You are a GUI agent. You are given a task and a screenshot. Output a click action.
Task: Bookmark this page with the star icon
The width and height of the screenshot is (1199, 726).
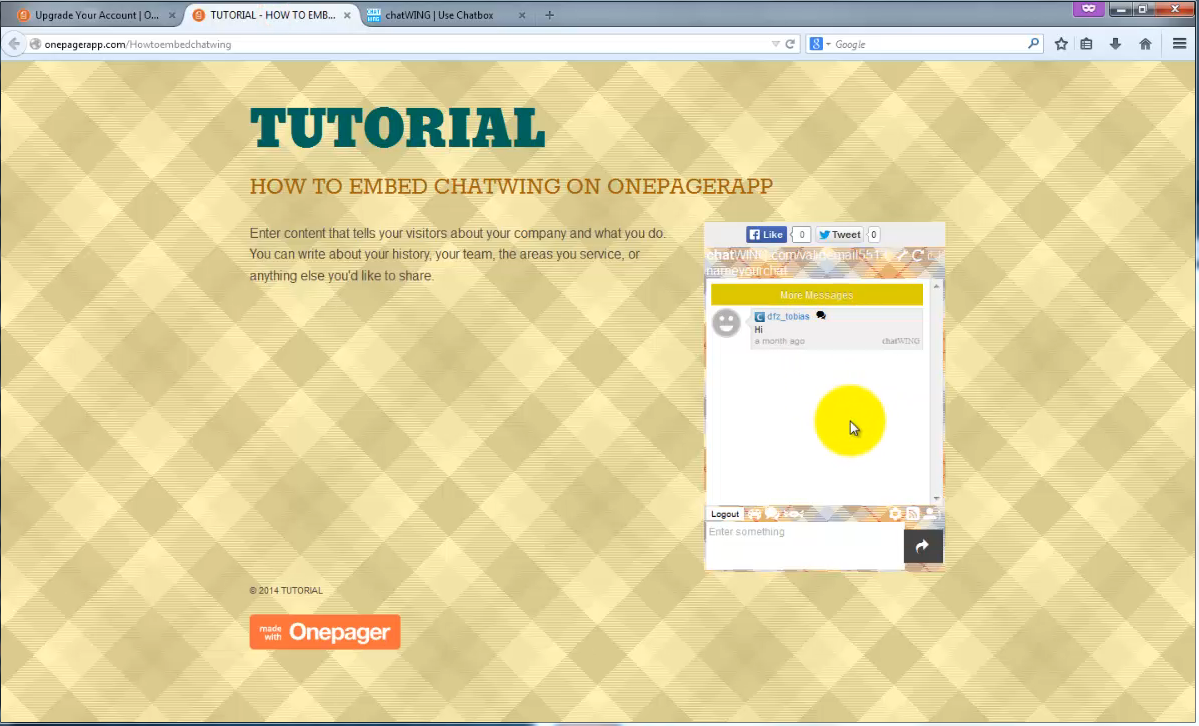point(1061,44)
